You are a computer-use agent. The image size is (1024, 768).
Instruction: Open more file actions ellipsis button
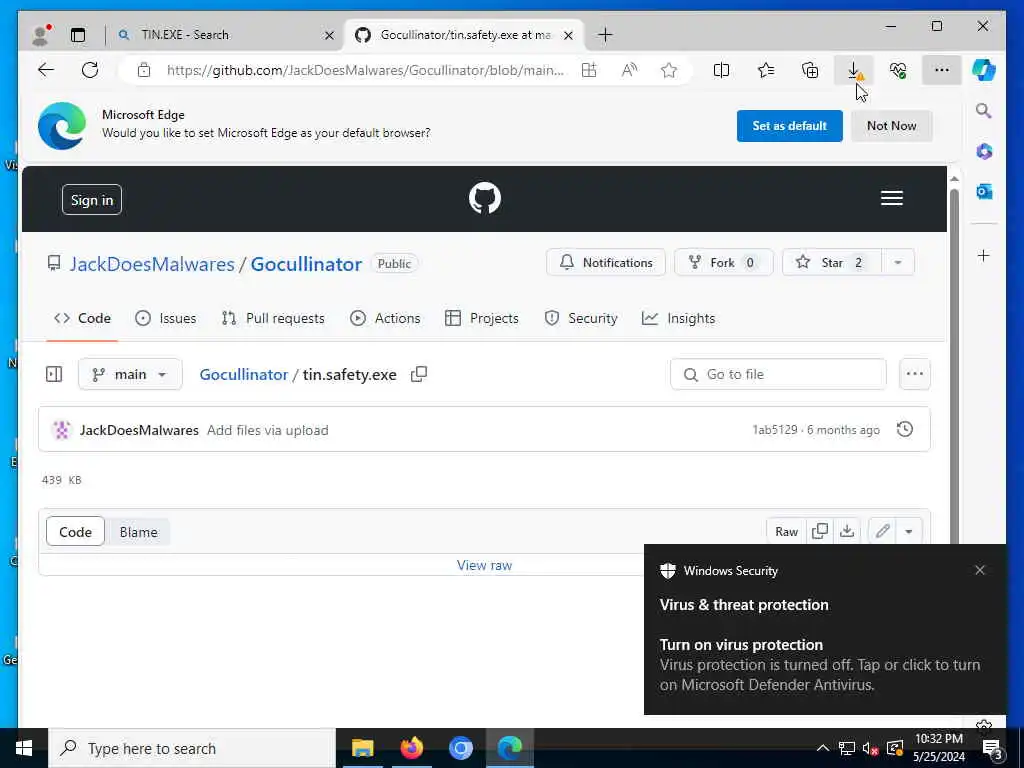coord(914,374)
